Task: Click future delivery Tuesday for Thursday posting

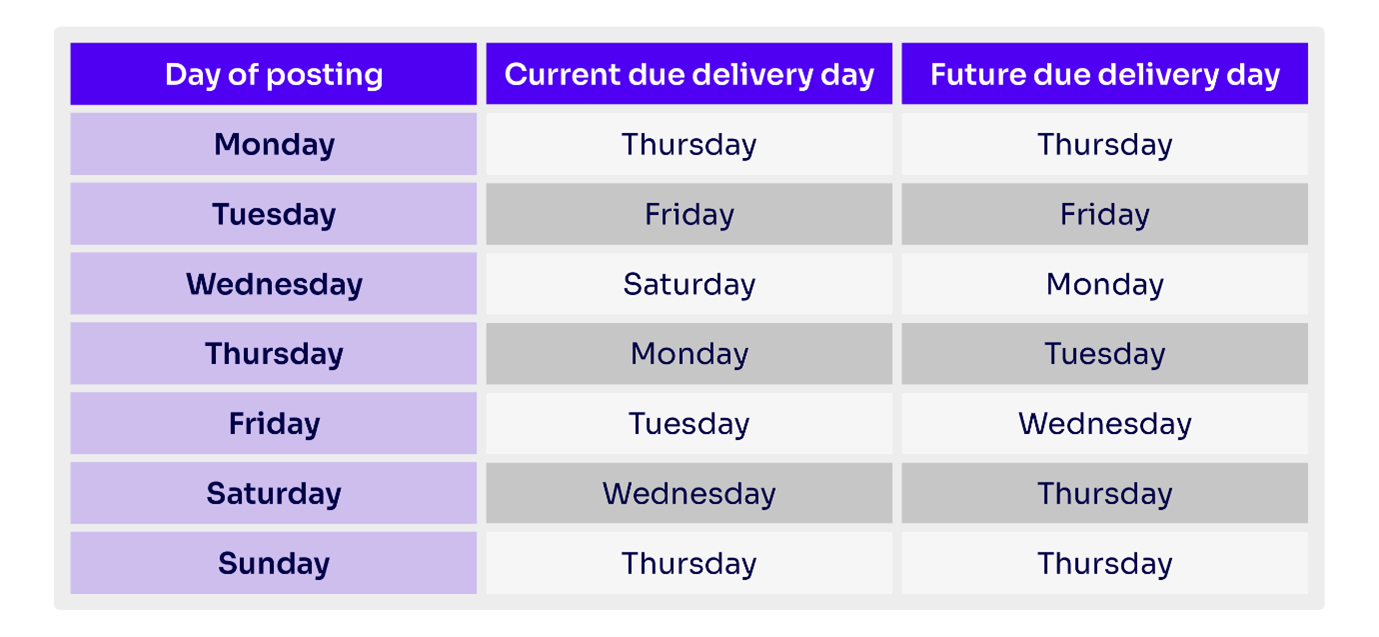Action: tap(1105, 354)
